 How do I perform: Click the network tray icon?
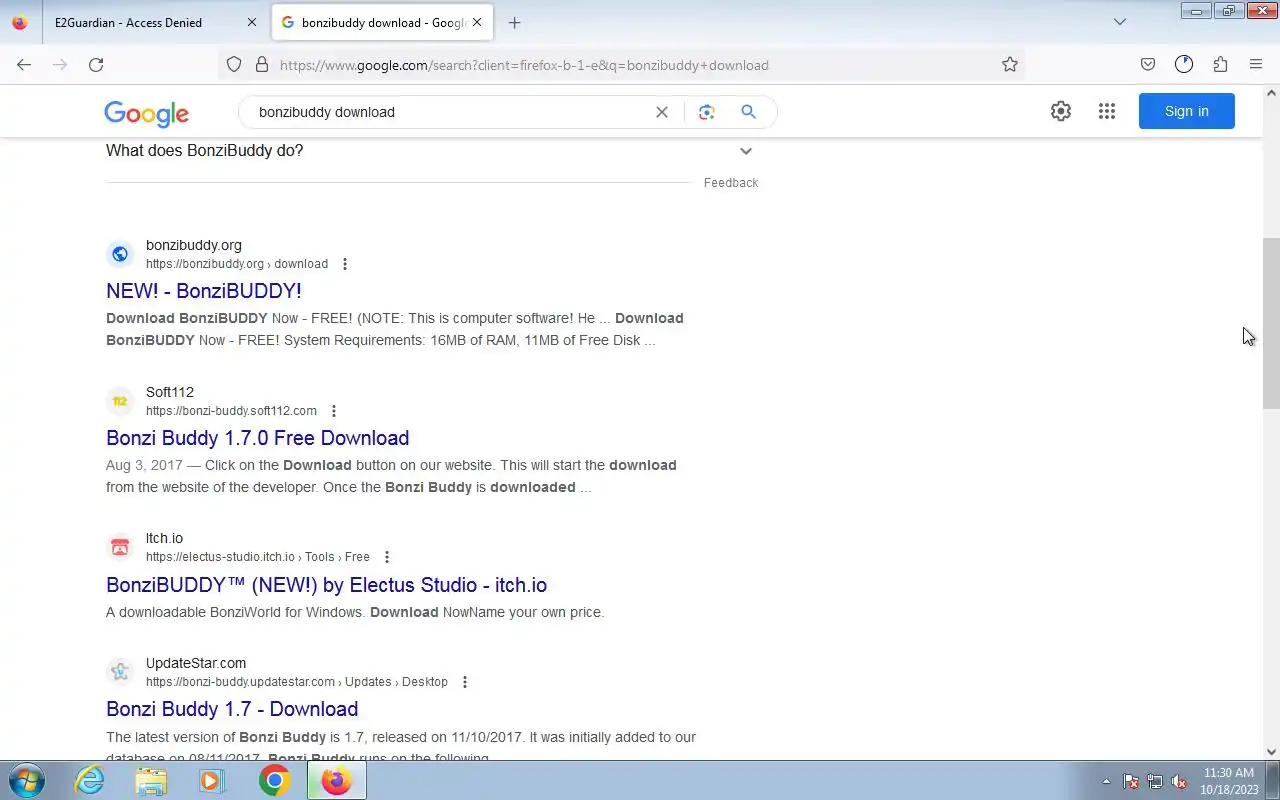point(1155,781)
